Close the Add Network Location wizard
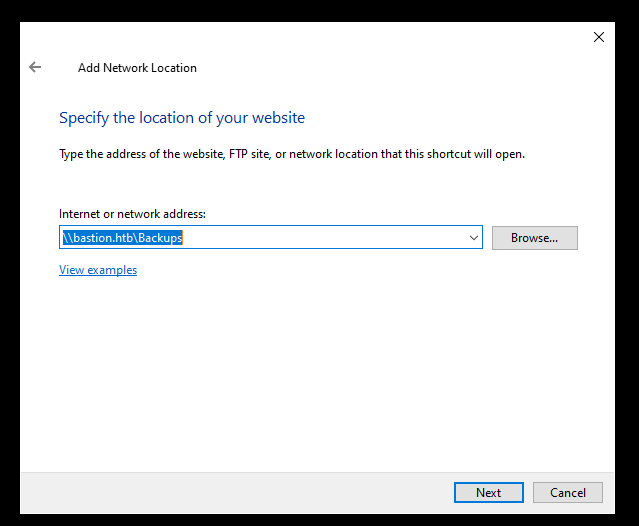This screenshot has width=639, height=526. coord(598,37)
